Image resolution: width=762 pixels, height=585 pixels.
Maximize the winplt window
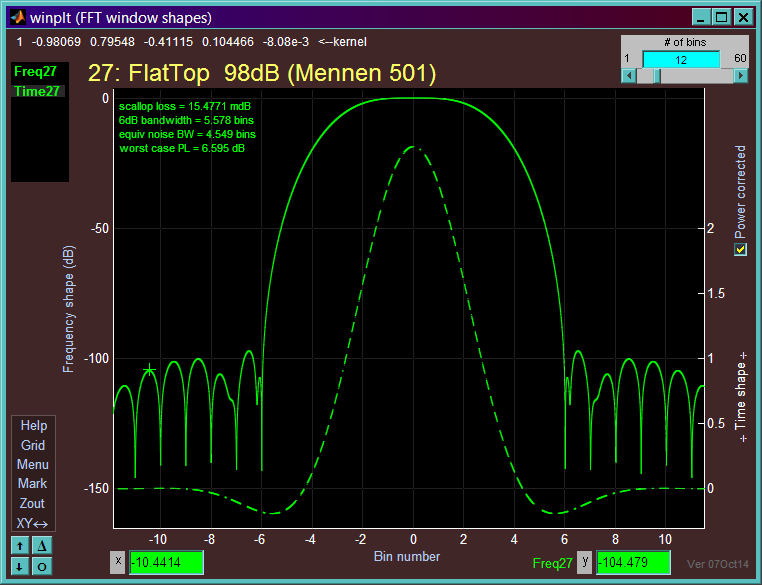click(x=722, y=17)
